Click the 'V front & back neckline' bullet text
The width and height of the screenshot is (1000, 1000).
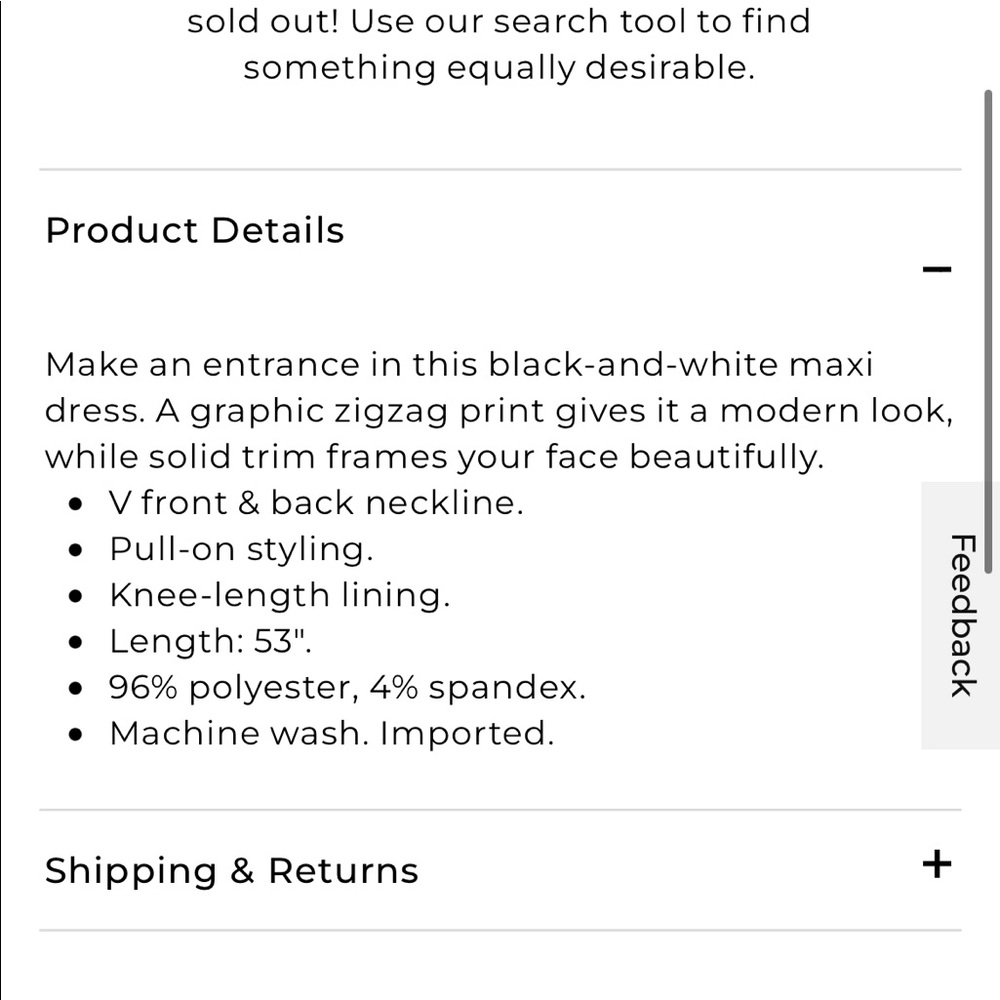click(316, 503)
